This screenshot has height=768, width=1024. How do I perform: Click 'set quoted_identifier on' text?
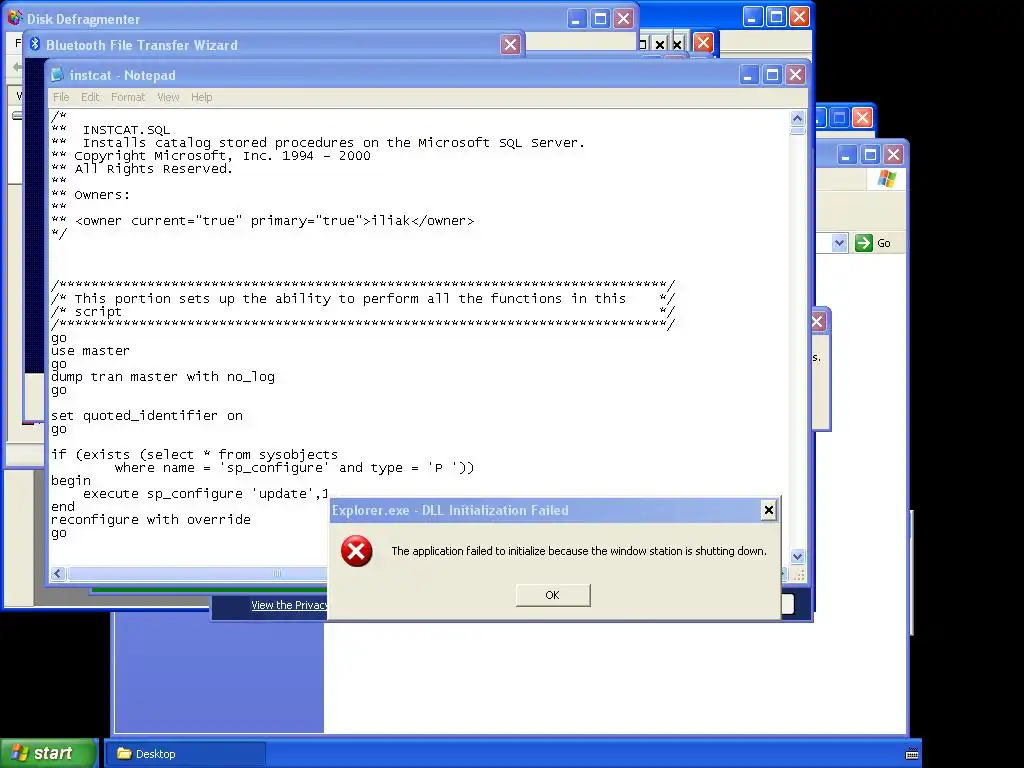(x=147, y=416)
